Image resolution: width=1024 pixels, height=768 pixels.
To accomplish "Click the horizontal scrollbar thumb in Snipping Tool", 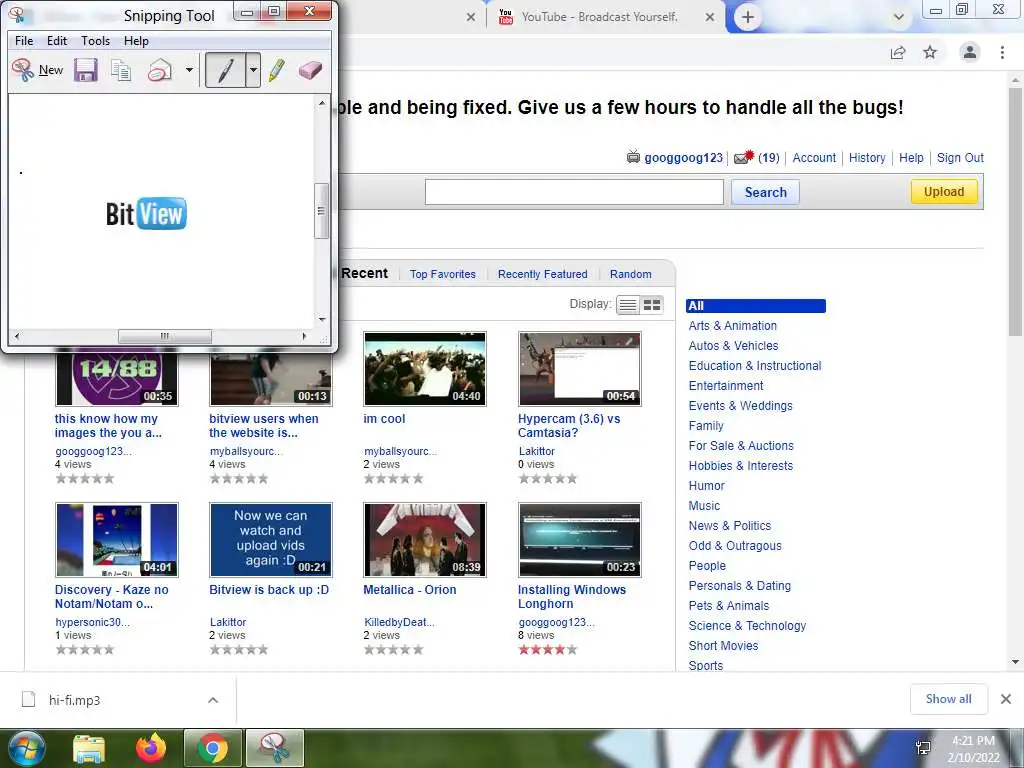I will coord(165,336).
